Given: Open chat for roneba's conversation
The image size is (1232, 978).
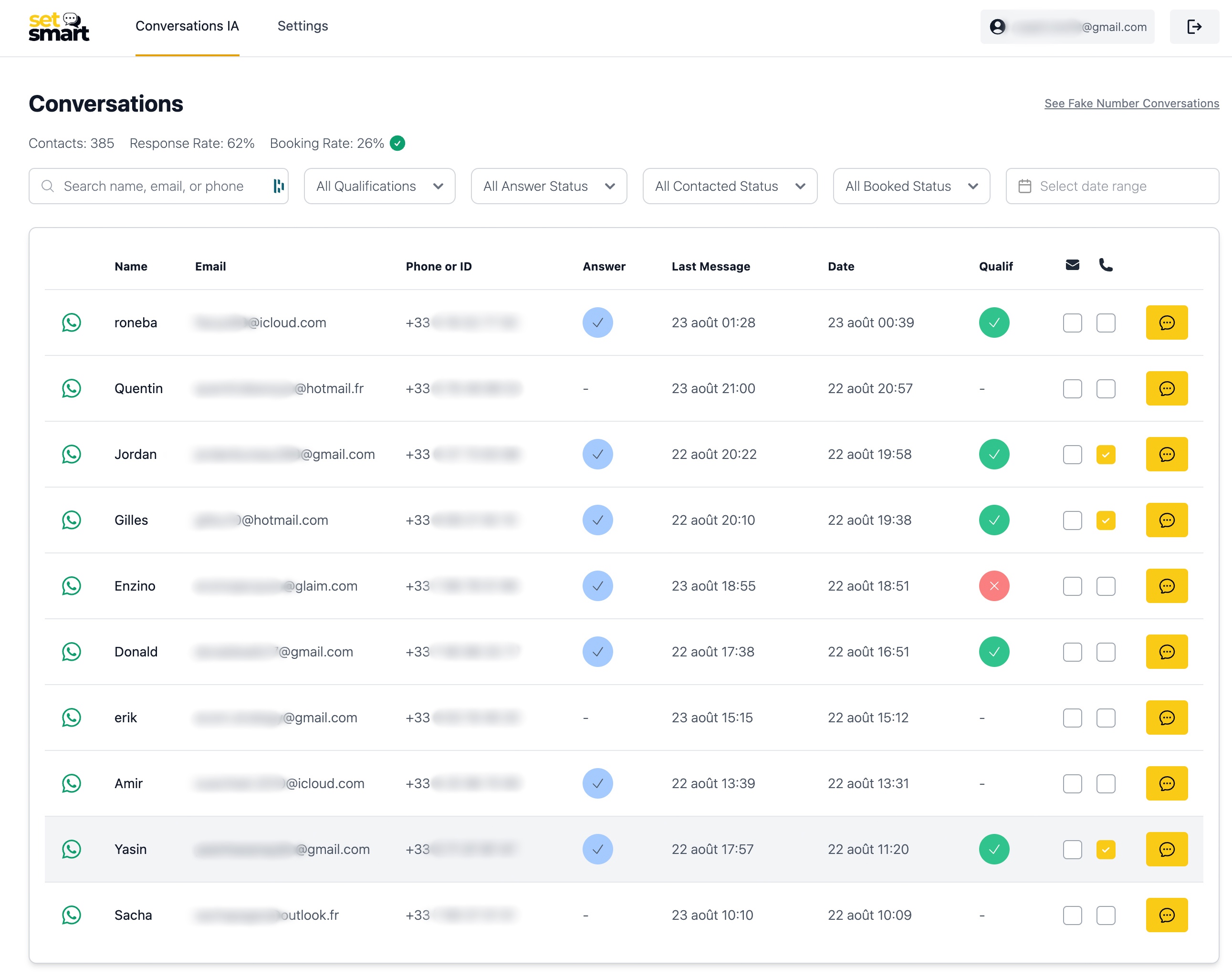Looking at the screenshot, I should (x=1166, y=323).
